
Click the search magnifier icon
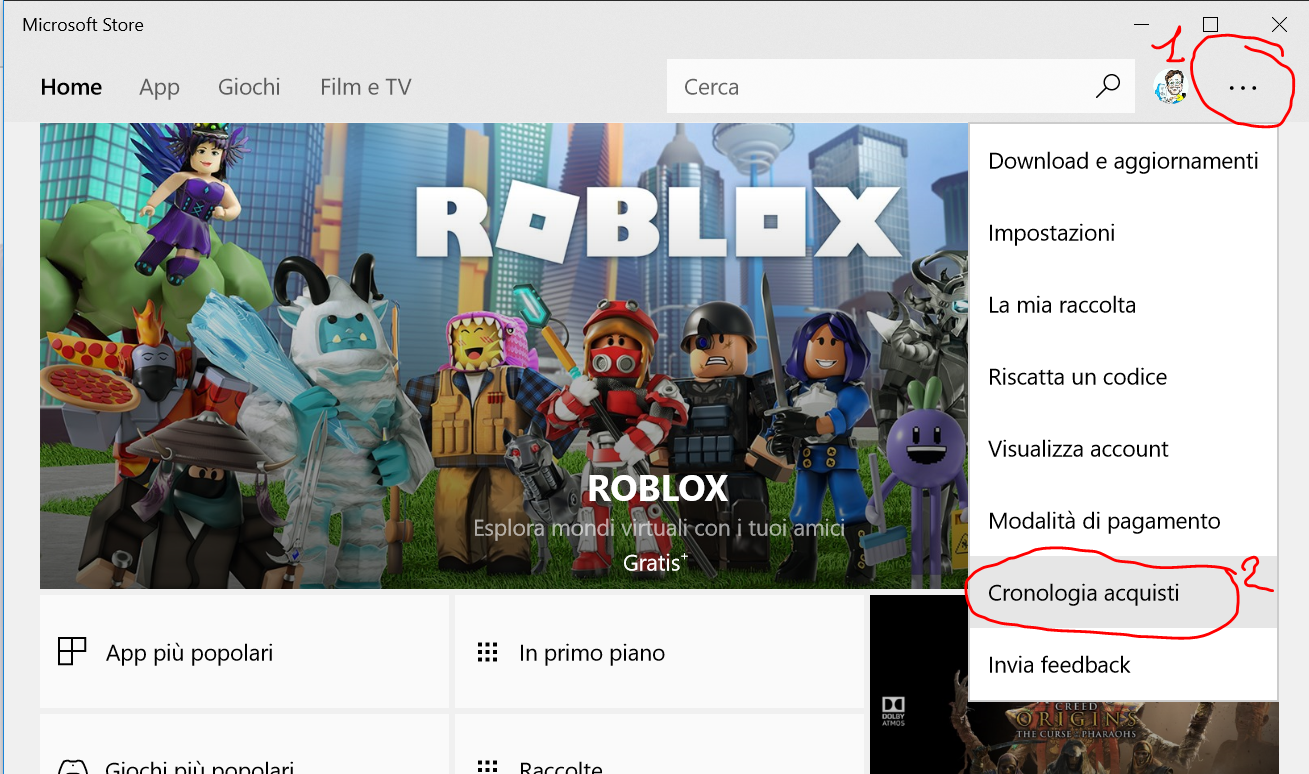[x=1107, y=87]
